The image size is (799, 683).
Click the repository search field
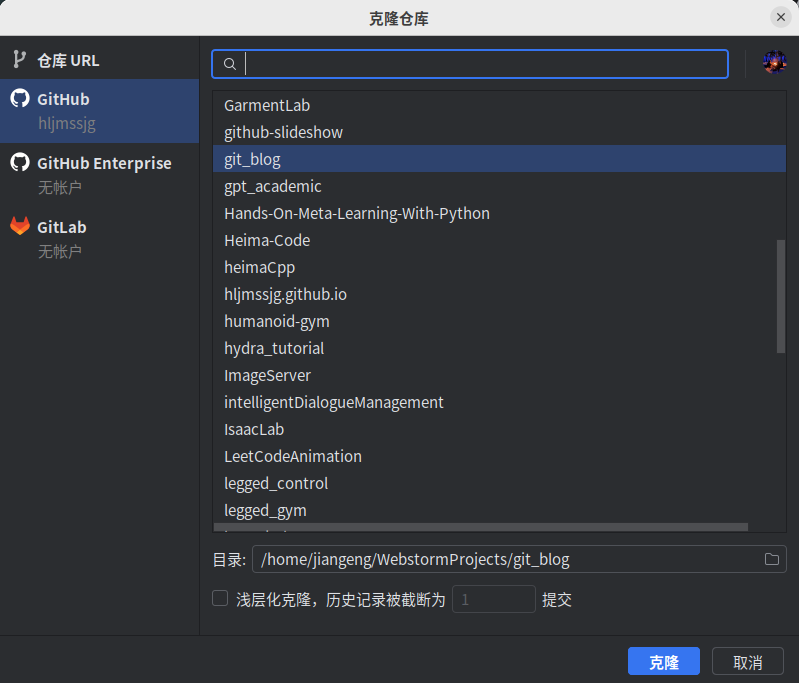pyautogui.click(x=470, y=64)
